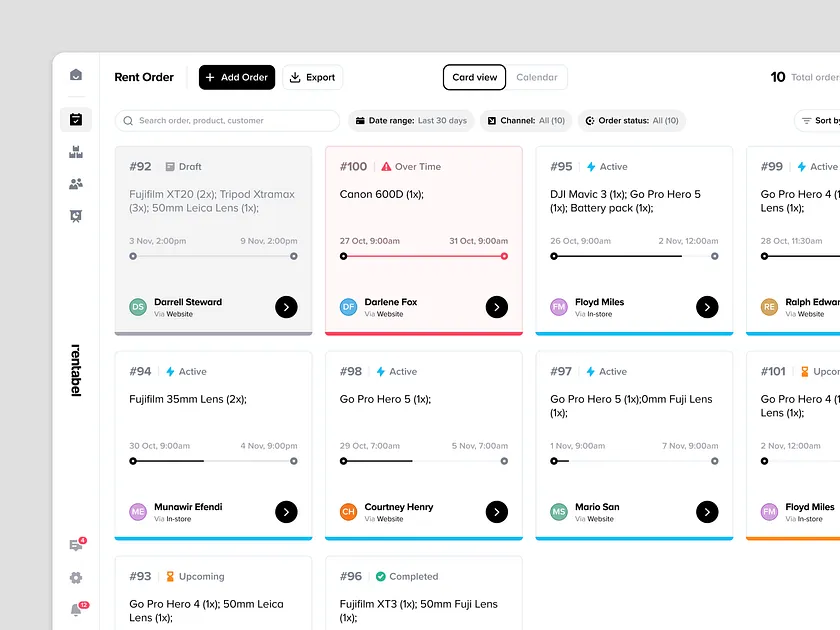
Task: Toggle the Sort by control
Action: [x=818, y=120]
